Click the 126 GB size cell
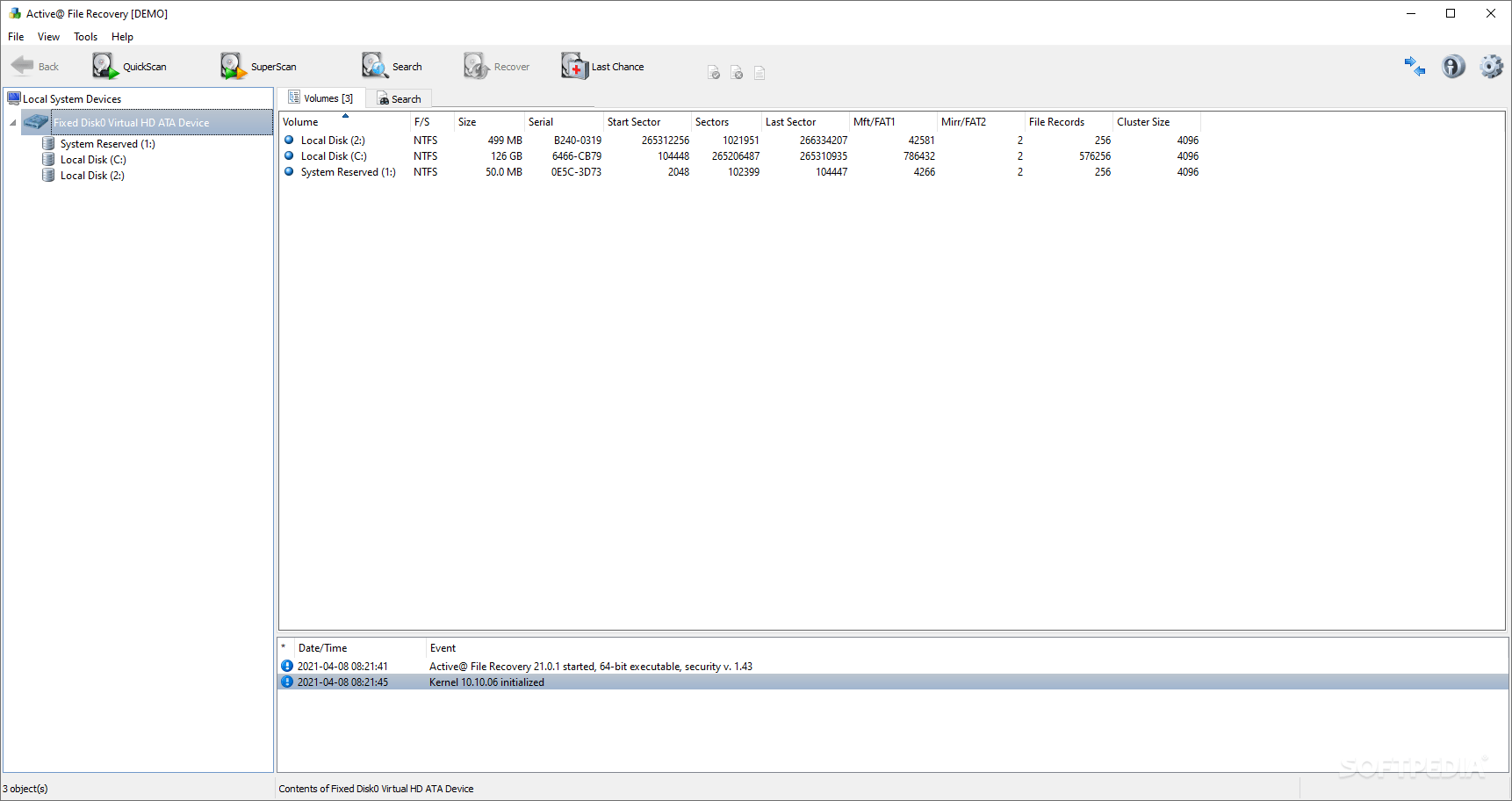This screenshot has width=1512, height=801. pos(507,156)
